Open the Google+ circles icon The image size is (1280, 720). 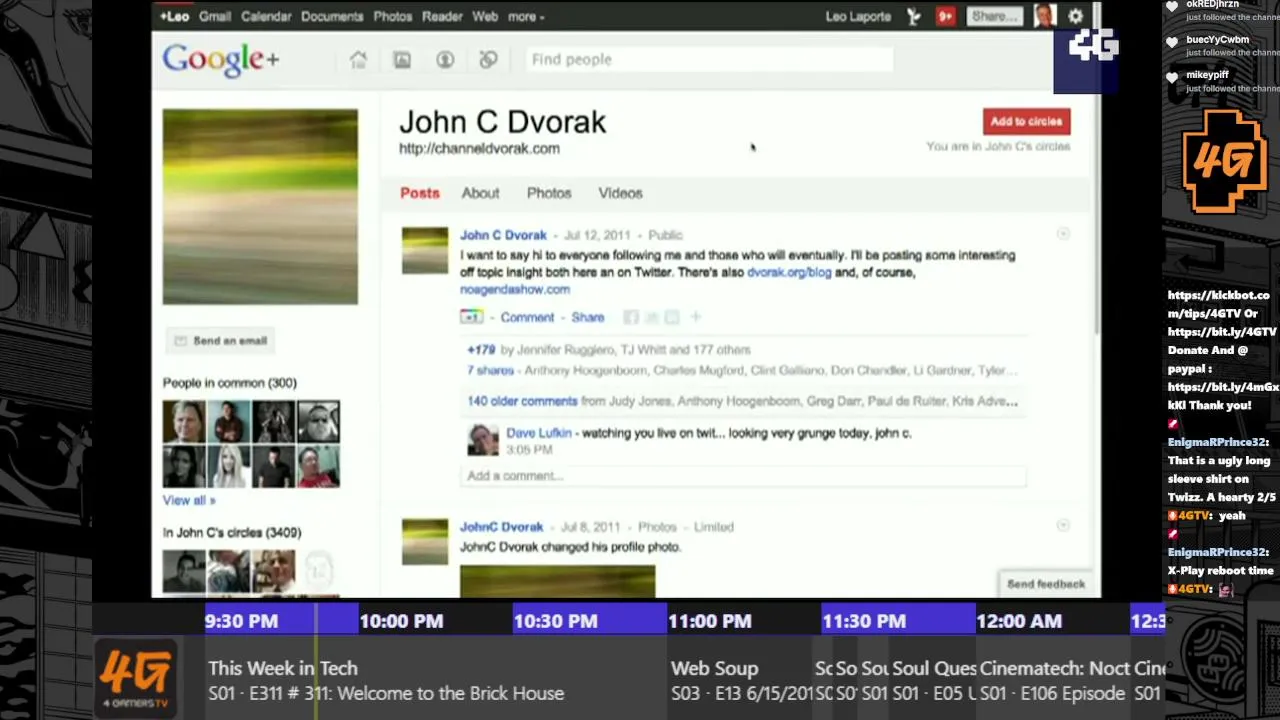pos(488,60)
